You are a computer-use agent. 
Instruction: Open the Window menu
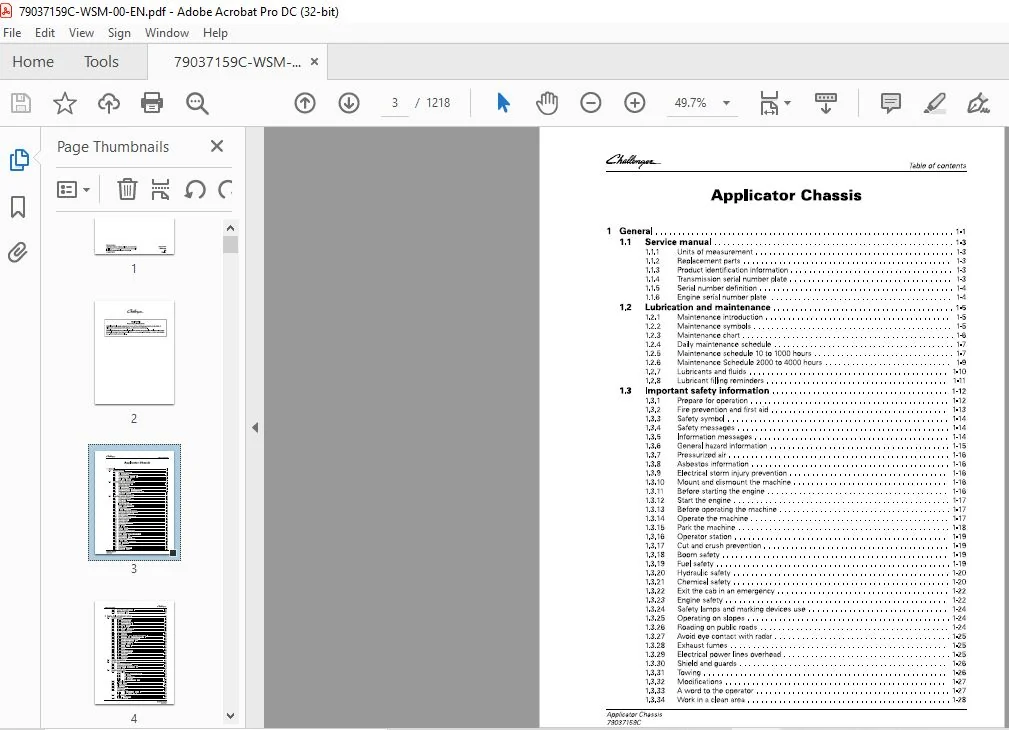pos(167,33)
